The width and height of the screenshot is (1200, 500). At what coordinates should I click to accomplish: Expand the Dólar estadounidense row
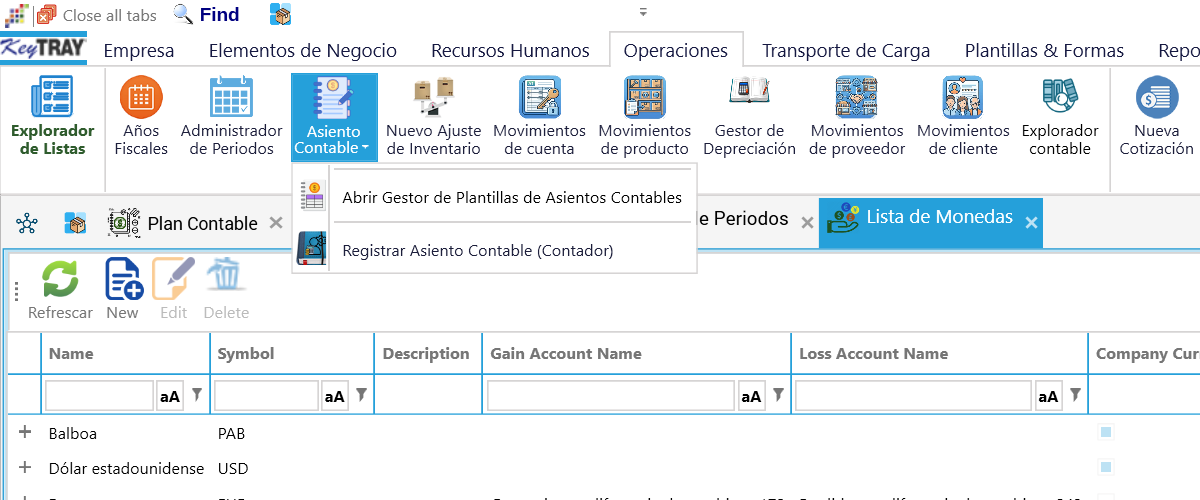25,468
